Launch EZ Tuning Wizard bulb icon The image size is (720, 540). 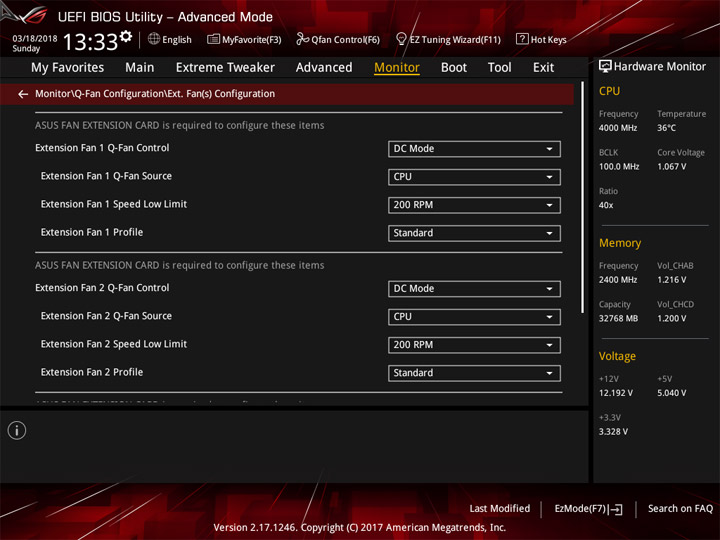click(401, 39)
